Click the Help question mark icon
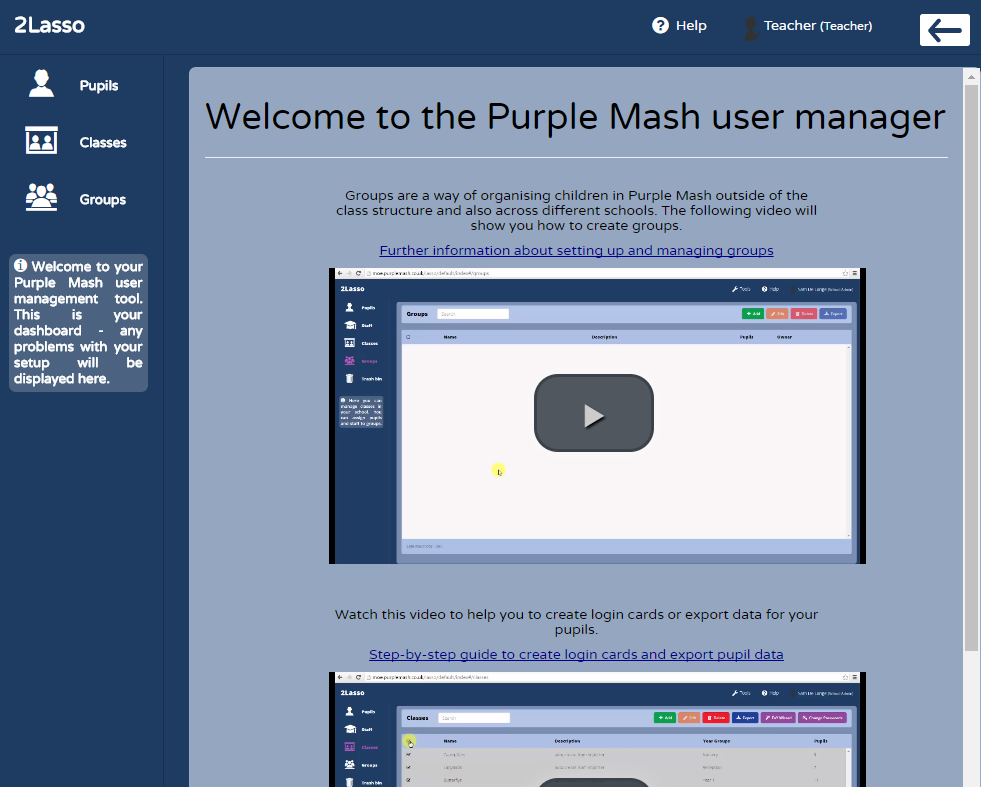 [x=660, y=26]
